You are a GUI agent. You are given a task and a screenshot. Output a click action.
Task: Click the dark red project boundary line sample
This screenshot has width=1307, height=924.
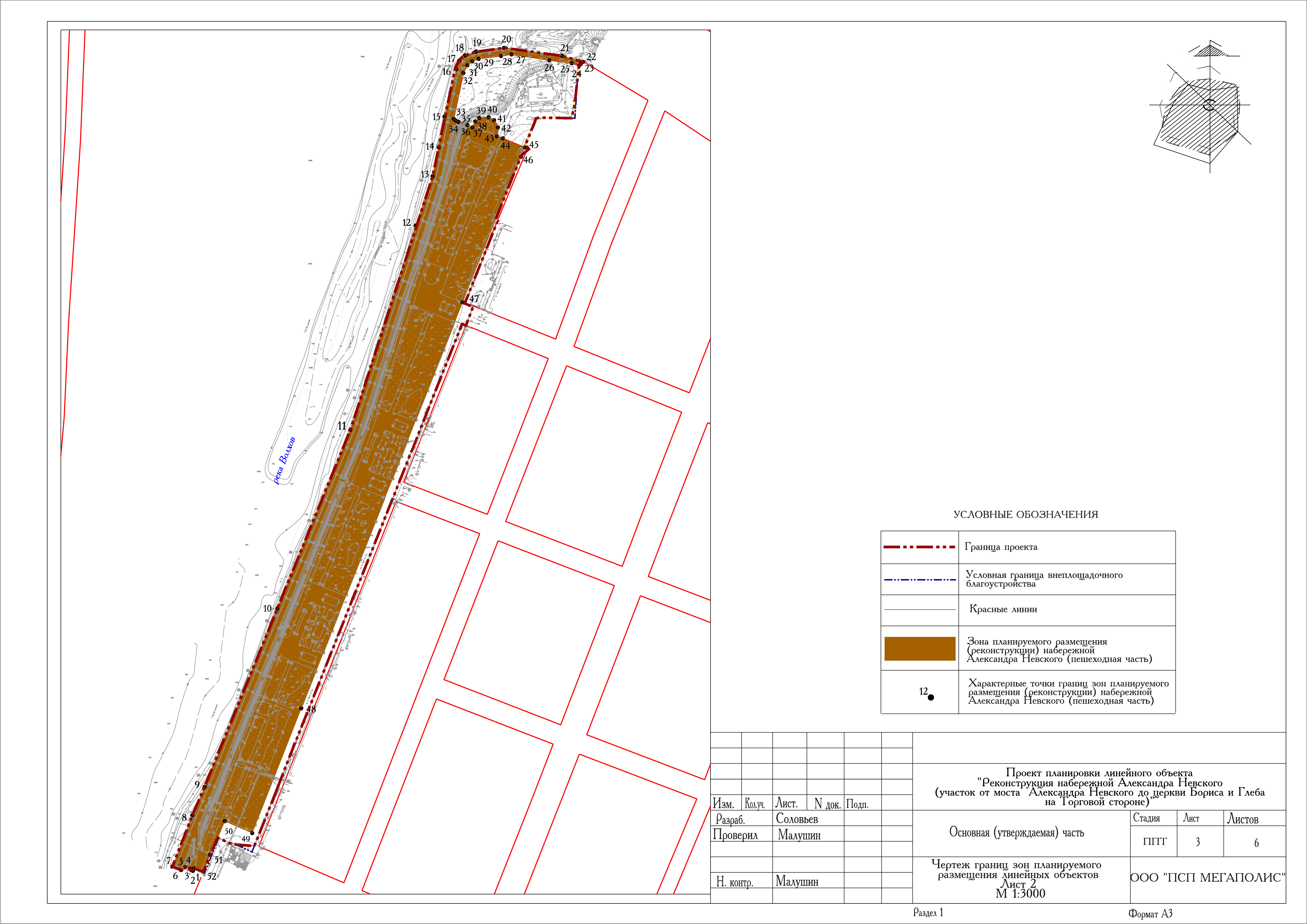click(x=919, y=547)
